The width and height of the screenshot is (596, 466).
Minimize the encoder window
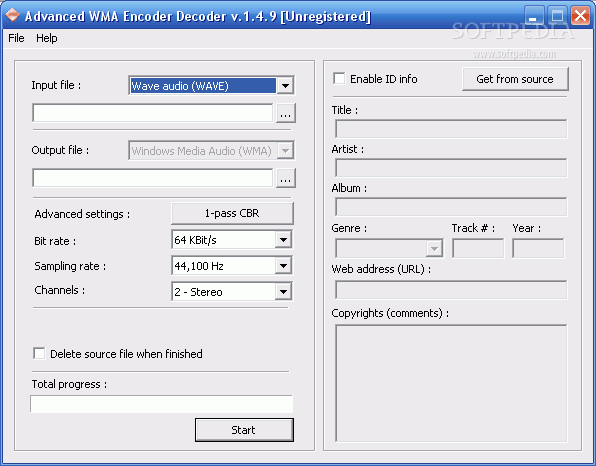[533, 16]
